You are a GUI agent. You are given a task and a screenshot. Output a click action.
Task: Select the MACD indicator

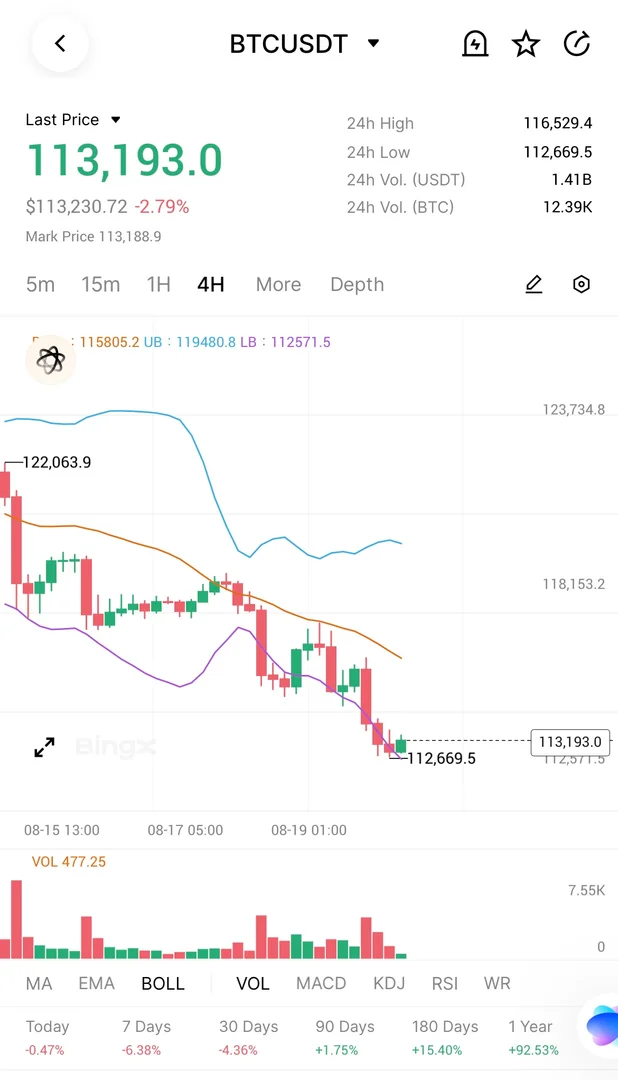321,984
